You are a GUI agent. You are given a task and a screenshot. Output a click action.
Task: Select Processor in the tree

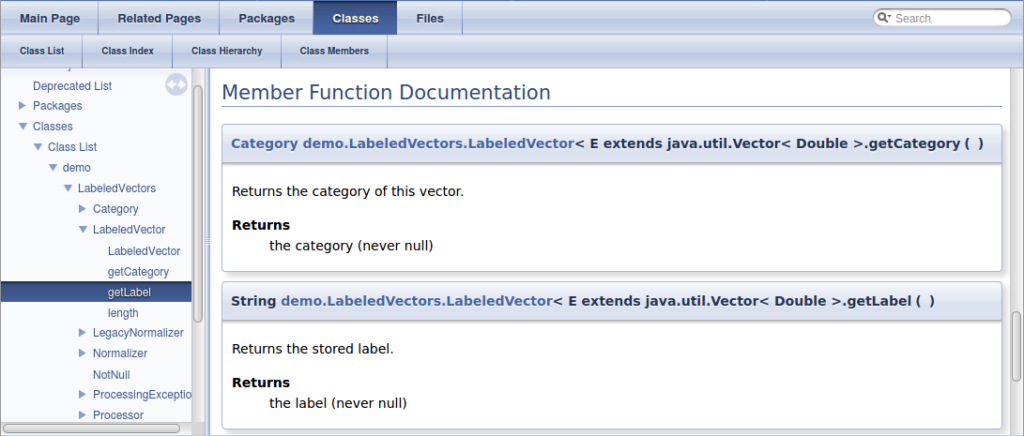coord(118,414)
